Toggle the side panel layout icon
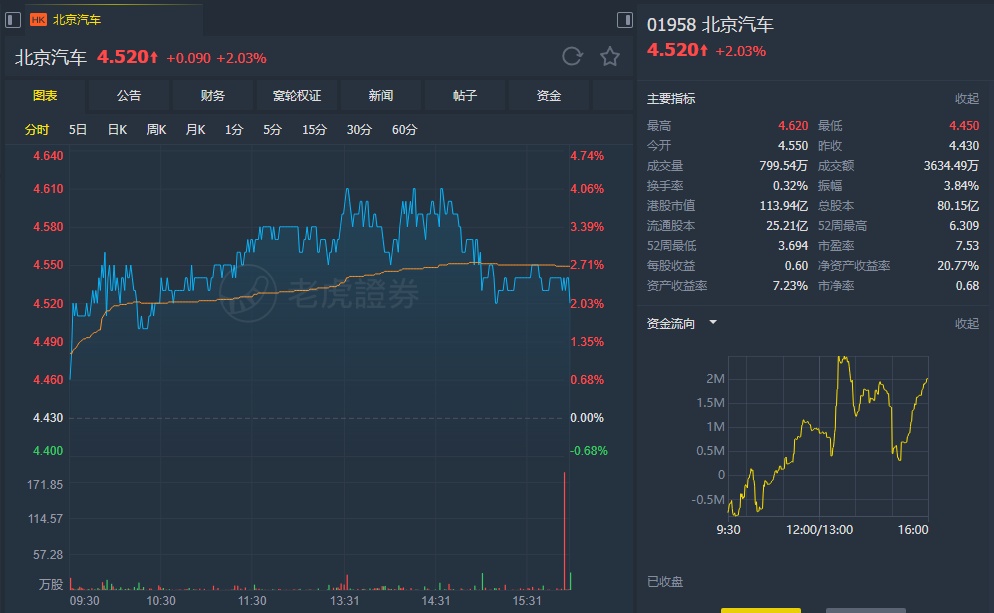The image size is (994, 613). click(625, 19)
